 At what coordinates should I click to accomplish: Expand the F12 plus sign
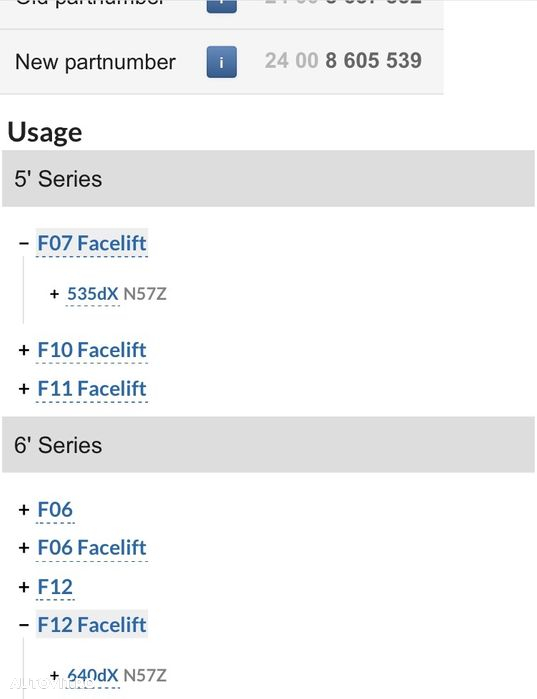pos(24,587)
